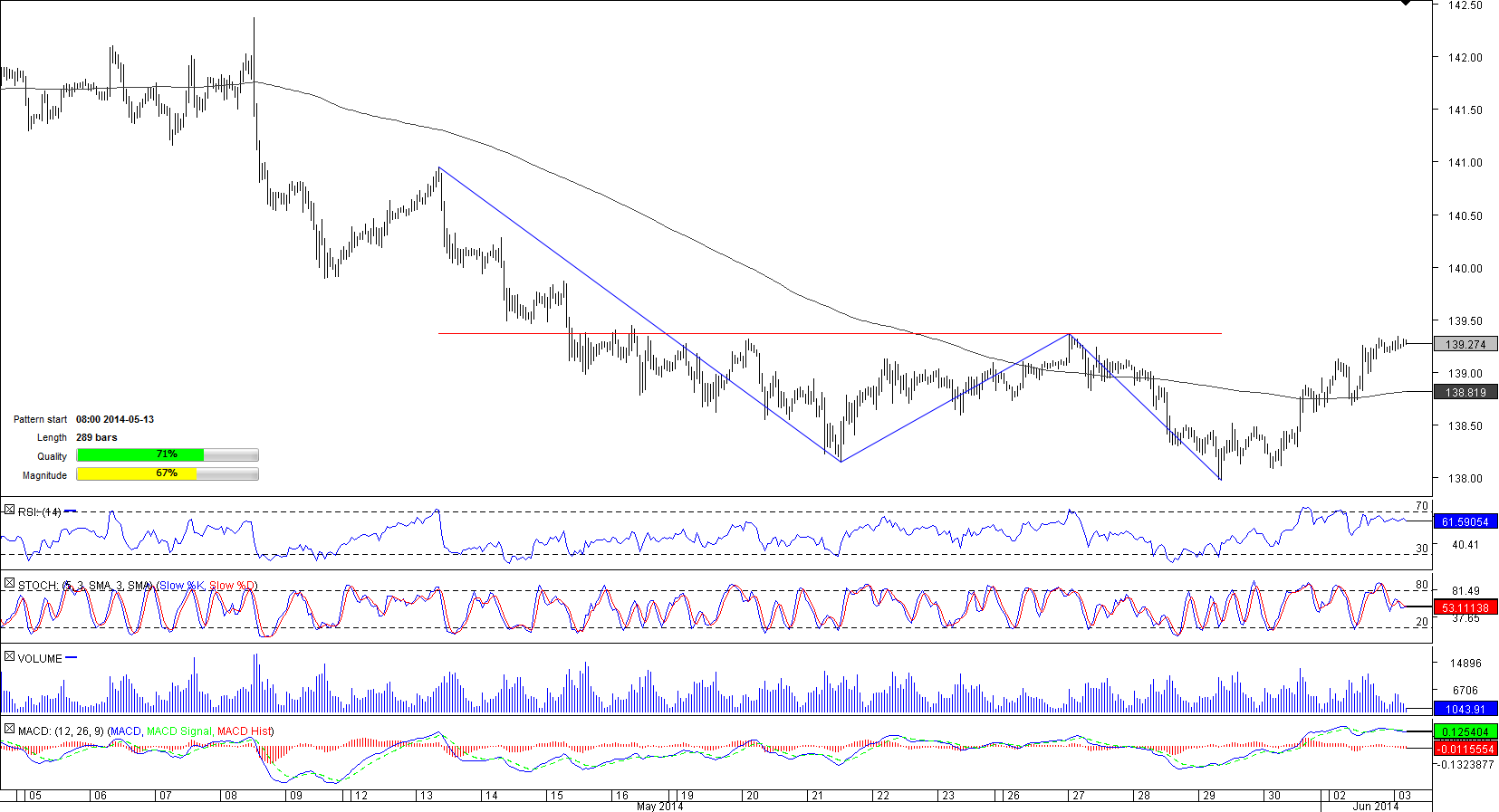1499x812 pixels.
Task: Click the Magnitude label
Action: [44, 475]
